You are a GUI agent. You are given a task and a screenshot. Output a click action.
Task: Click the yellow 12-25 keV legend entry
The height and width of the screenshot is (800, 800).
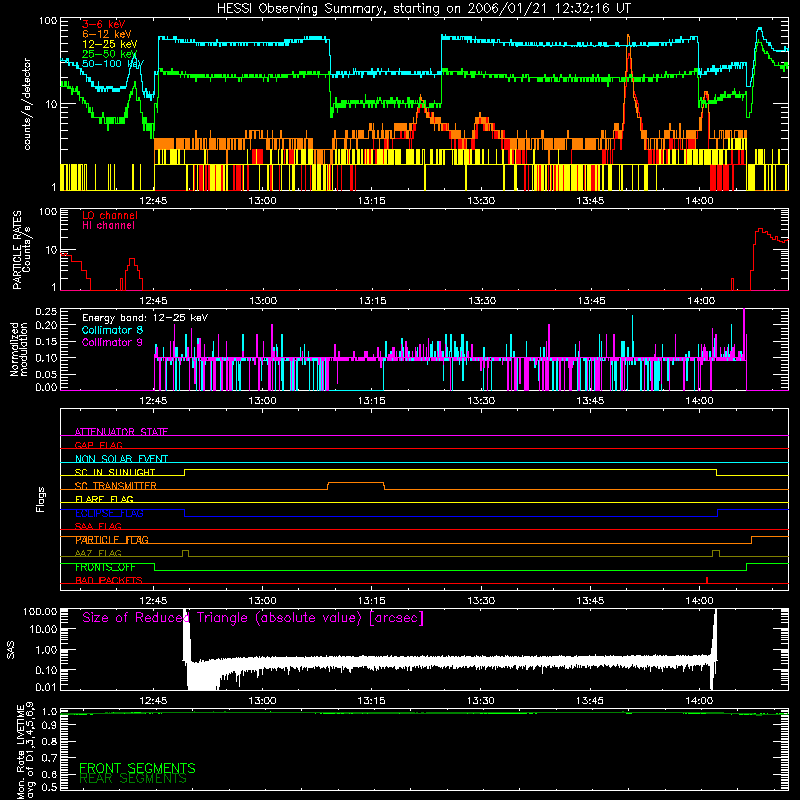109,44
